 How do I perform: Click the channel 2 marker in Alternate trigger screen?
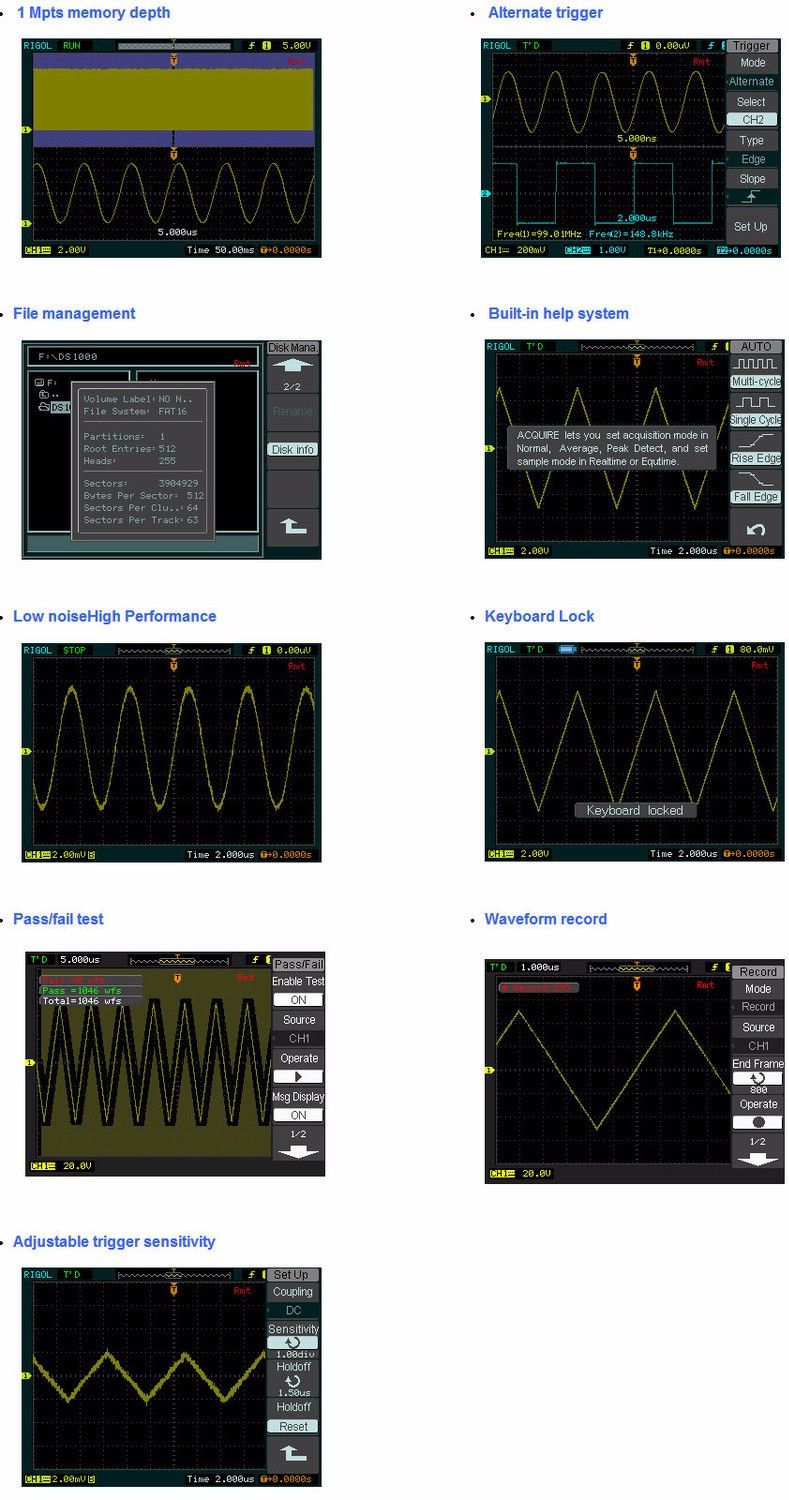[x=486, y=193]
